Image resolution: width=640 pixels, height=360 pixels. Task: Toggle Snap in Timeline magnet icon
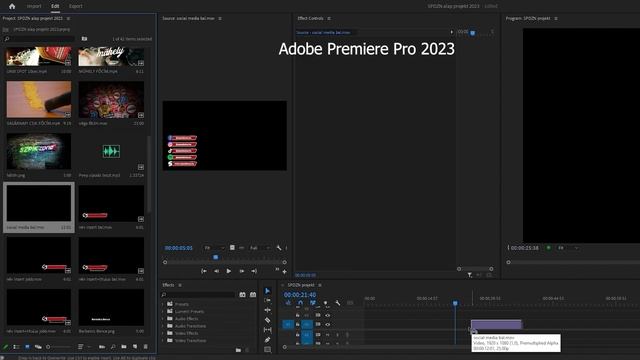click(x=300, y=303)
